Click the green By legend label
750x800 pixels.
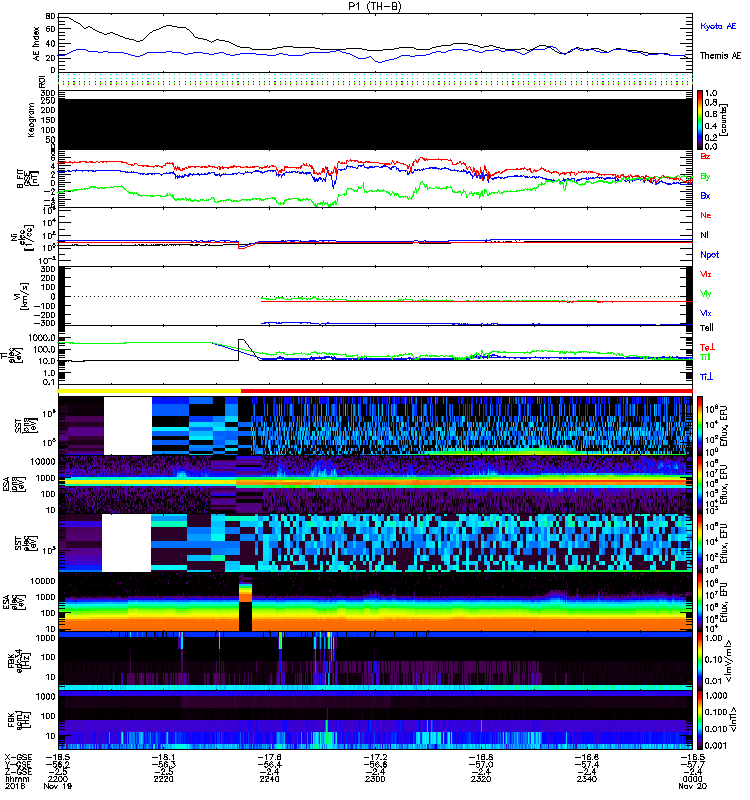tap(705, 177)
